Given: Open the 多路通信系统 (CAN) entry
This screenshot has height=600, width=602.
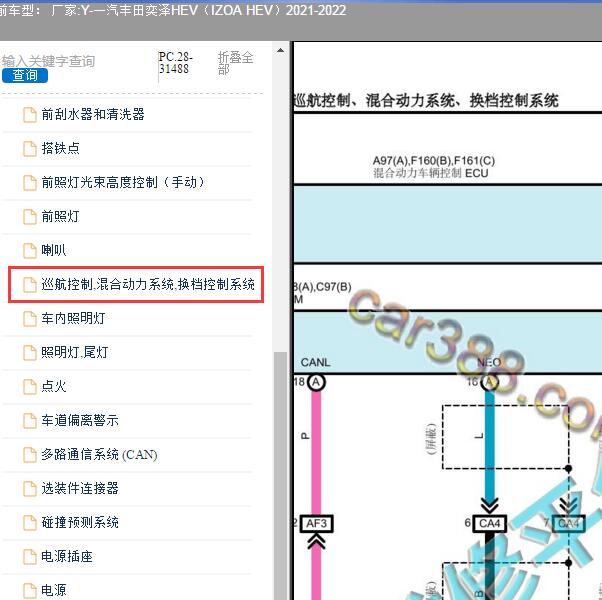Looking at the screenshot, I should click(99, 455).
